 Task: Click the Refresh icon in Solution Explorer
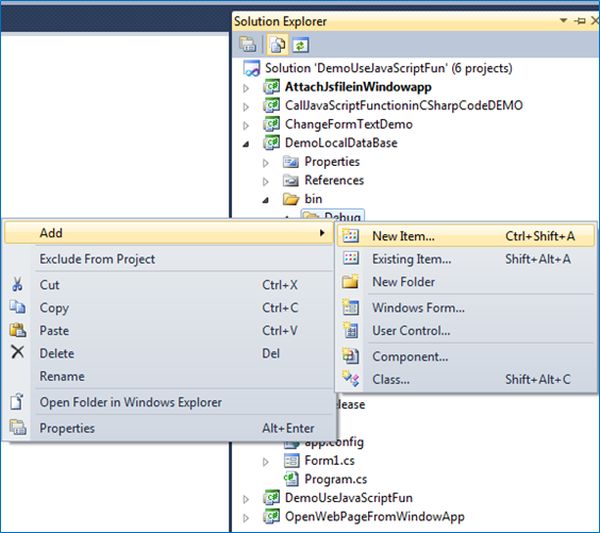(x=299, y=44)
